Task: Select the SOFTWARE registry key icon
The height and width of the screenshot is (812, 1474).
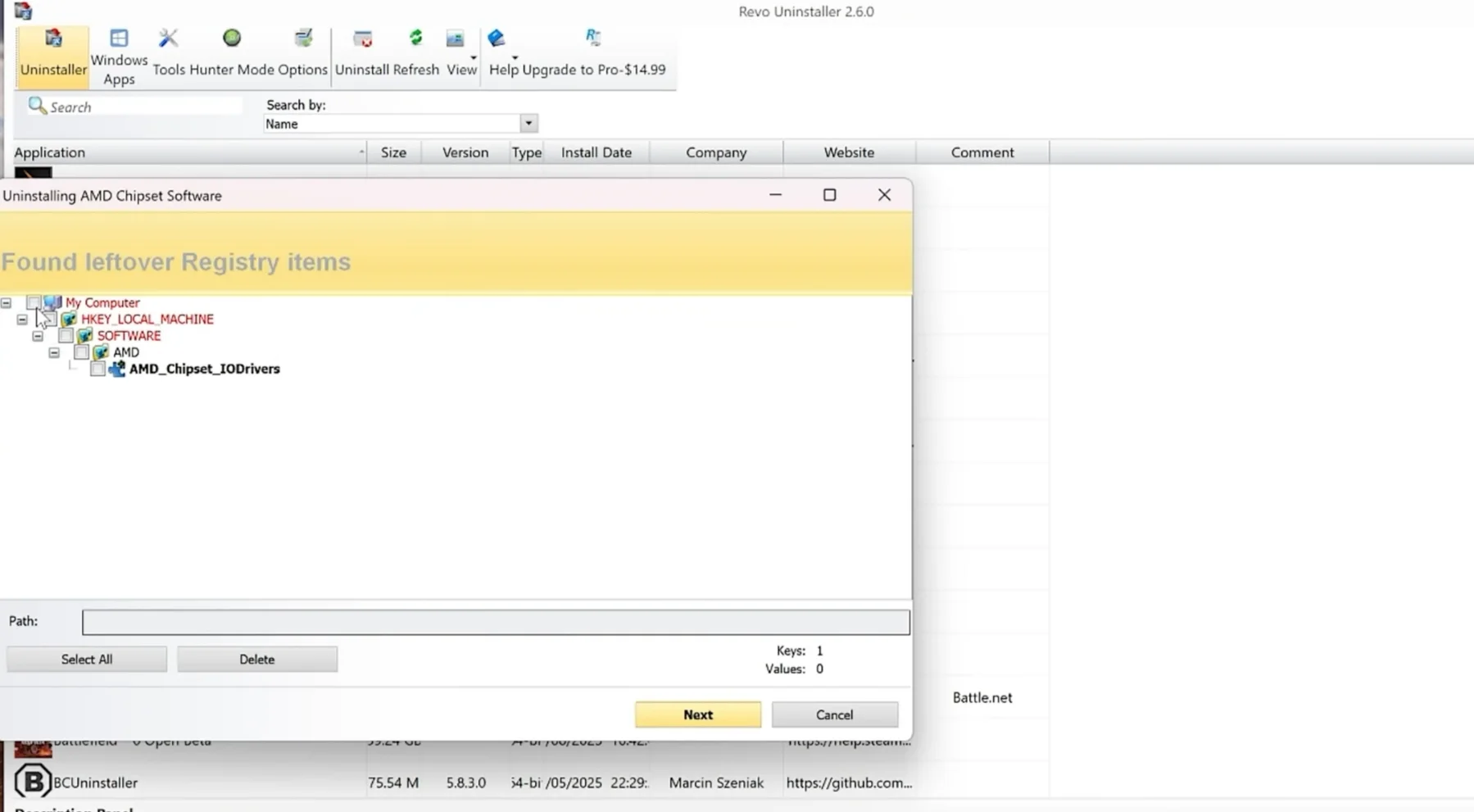Action: [84, 335]
